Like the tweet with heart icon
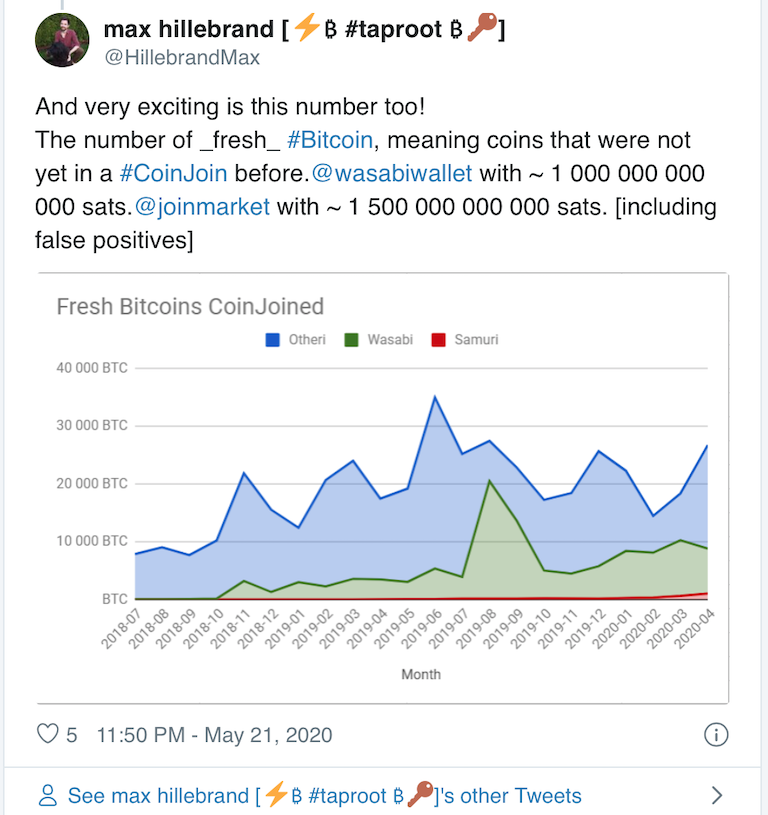The height and width of the screenshot is (815, 768). point(47,735)
